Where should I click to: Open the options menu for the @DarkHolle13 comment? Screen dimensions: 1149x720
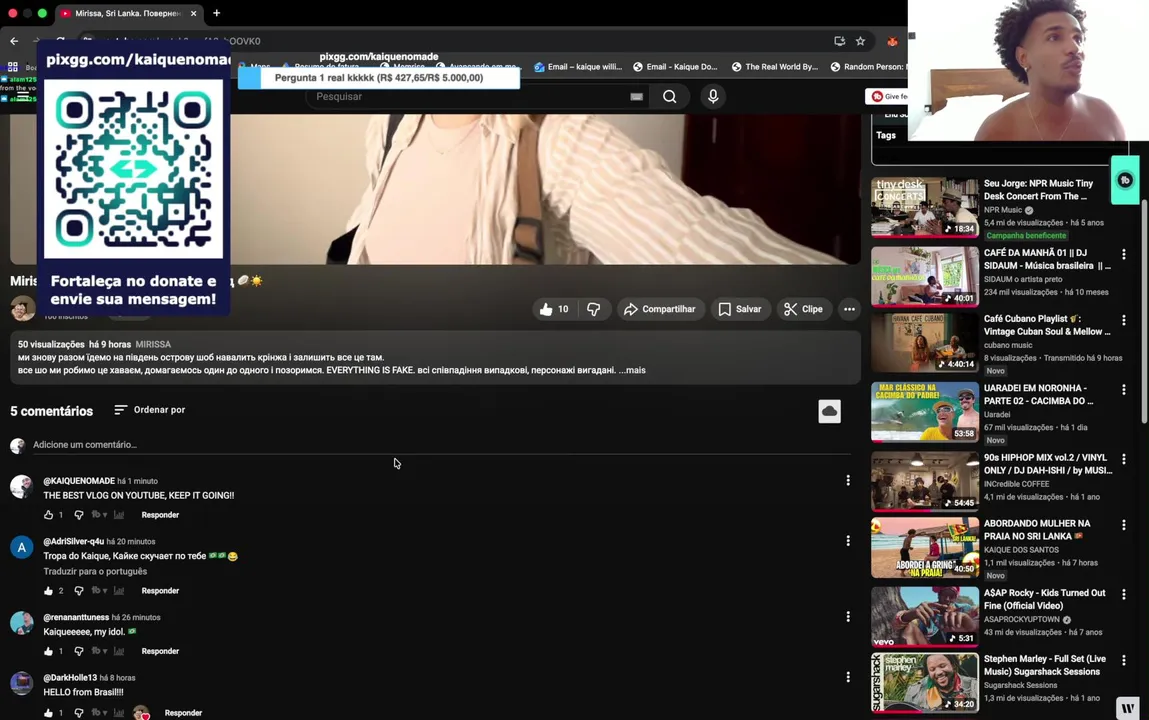click(x=848, y=677)
